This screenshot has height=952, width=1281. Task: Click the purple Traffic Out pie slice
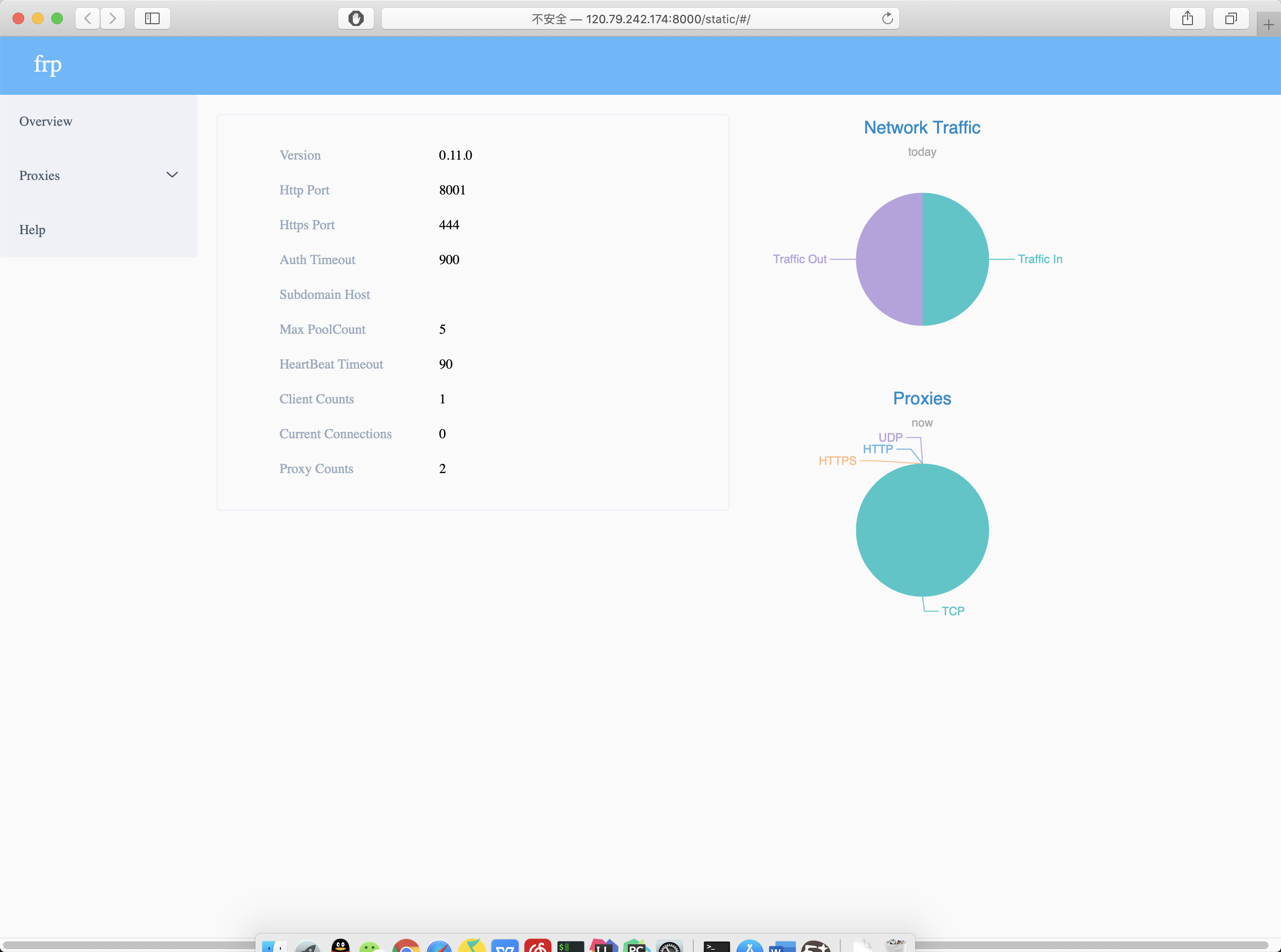coord(889,259)
